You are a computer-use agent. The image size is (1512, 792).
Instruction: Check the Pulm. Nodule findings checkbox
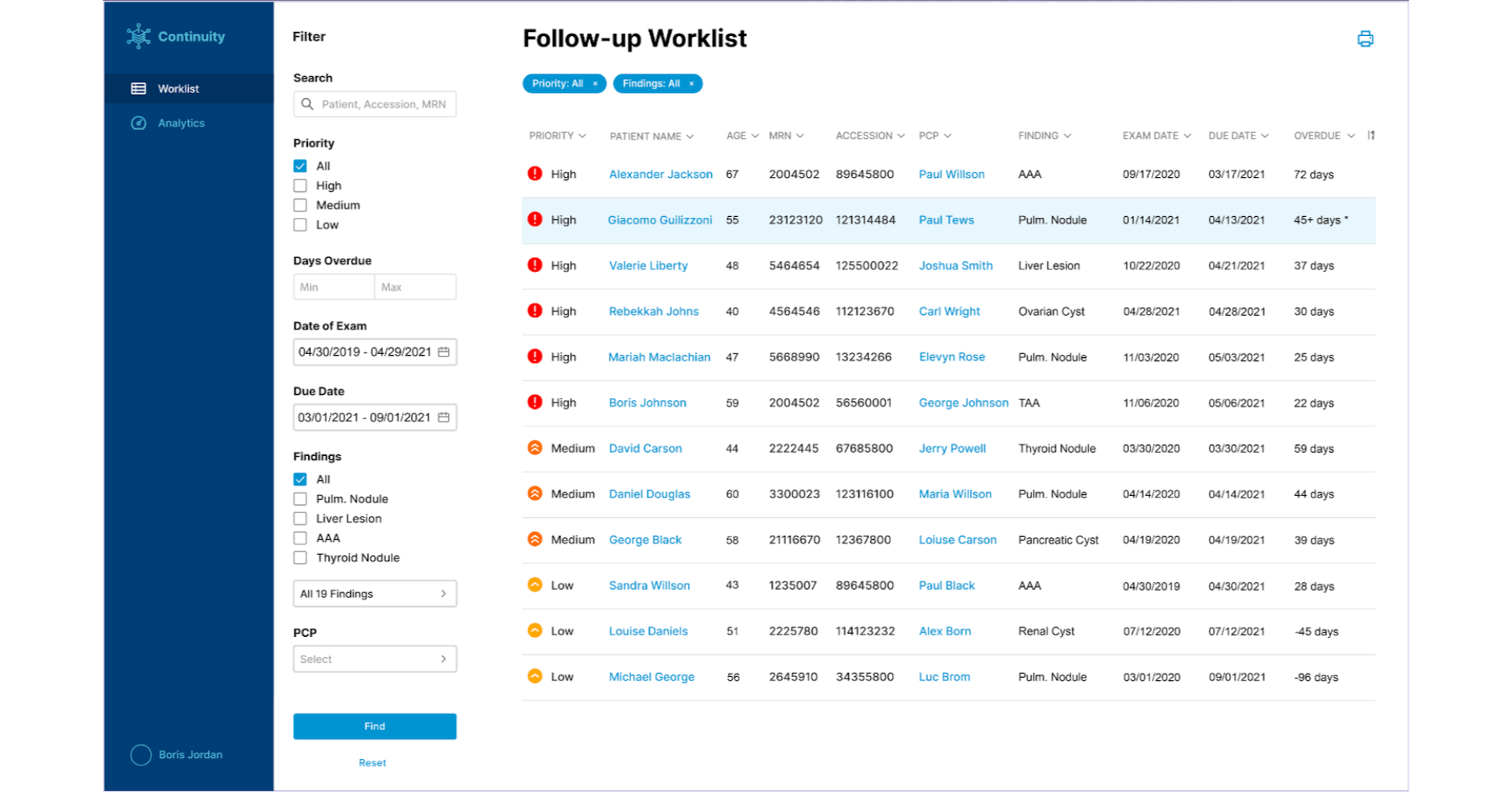coord(300,499)
